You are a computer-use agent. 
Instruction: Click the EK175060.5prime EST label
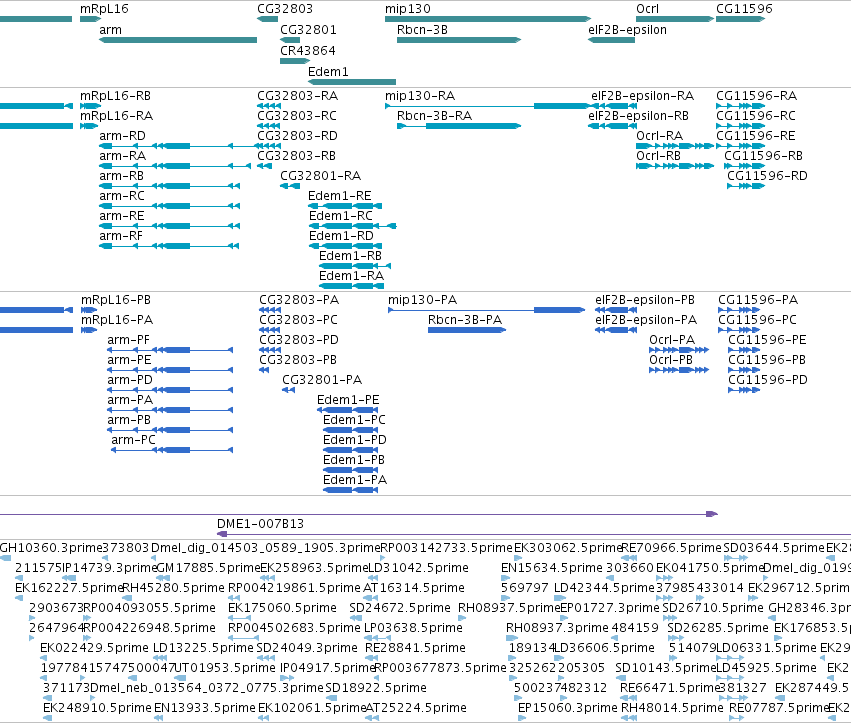282,608
